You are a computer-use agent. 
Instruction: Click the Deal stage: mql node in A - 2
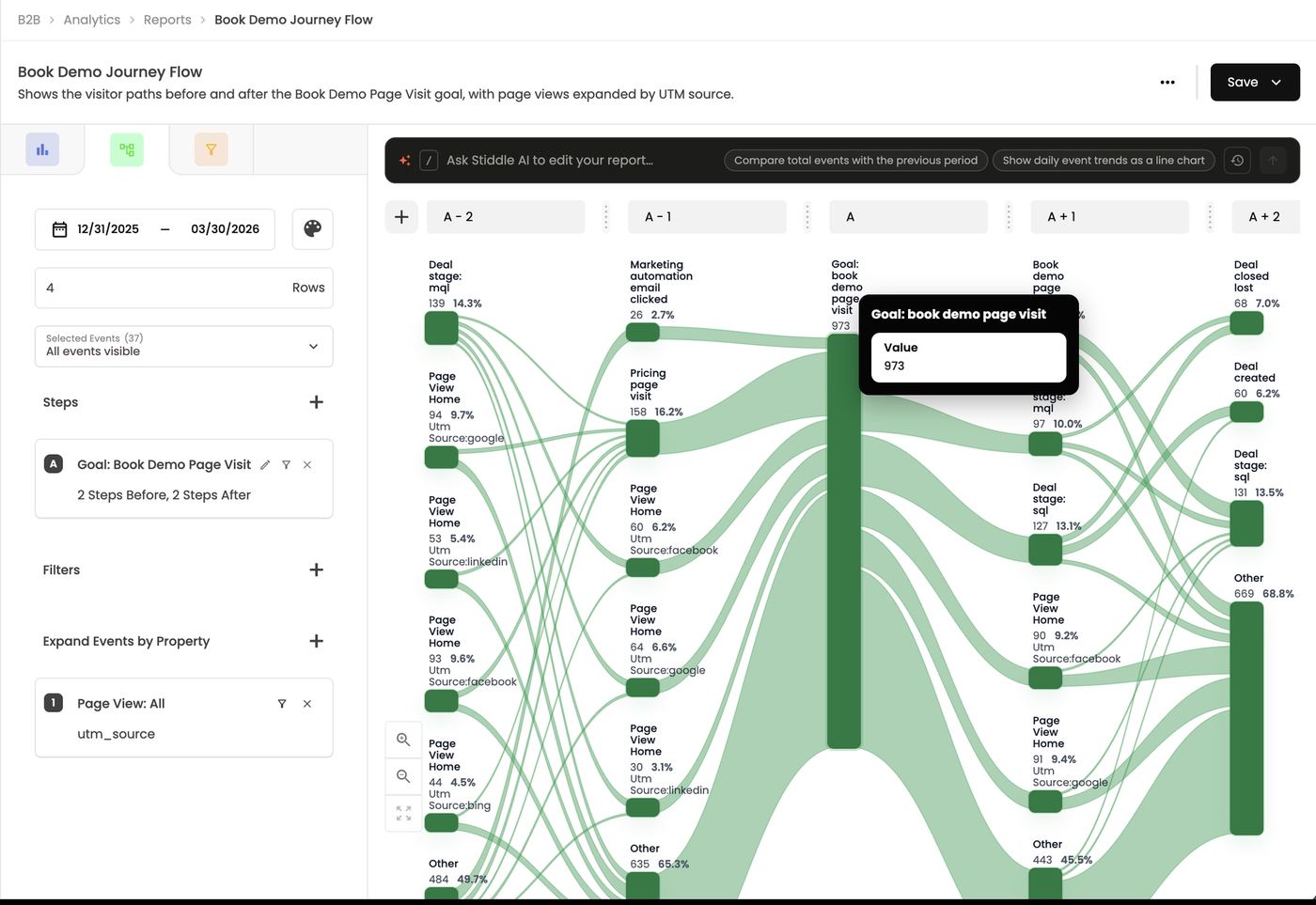(x=442, y=329)
